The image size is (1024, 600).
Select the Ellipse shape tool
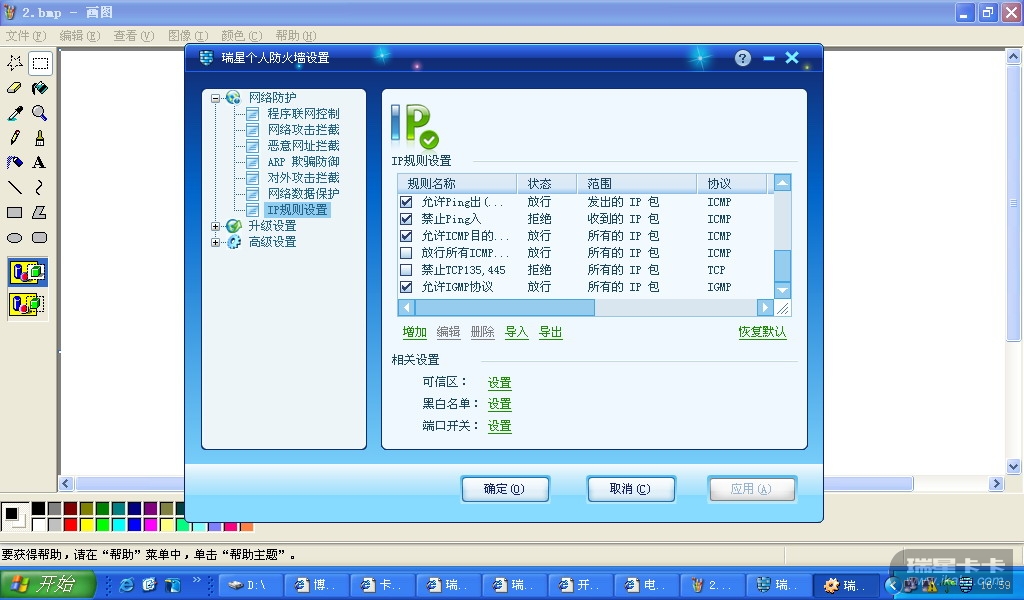[x=15, y=238]
